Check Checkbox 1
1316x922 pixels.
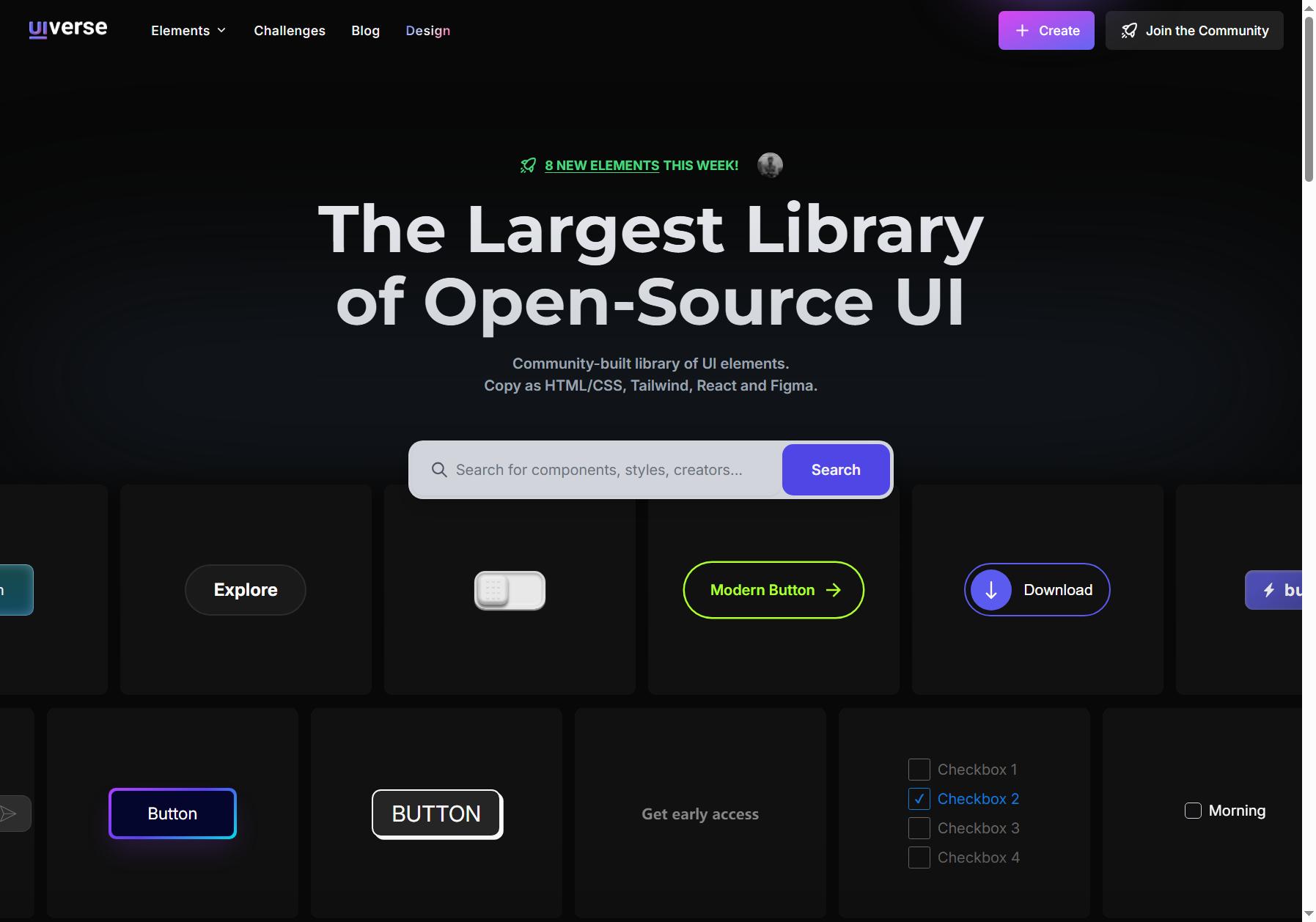pos(919,770)
